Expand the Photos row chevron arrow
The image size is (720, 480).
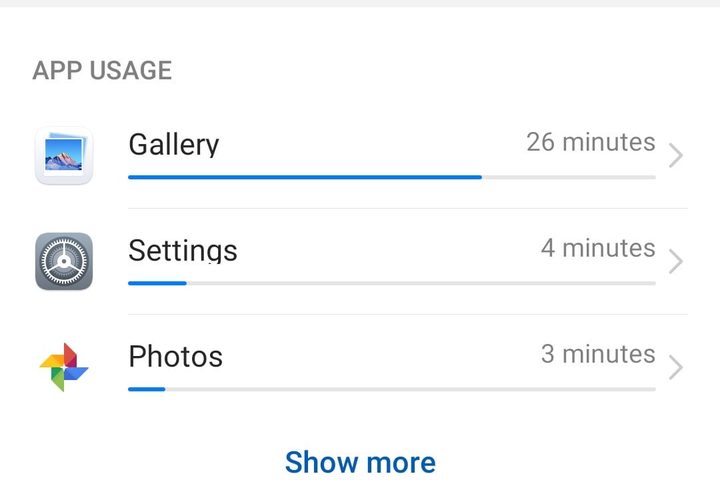pyautogui.click(x=676, y=368)
